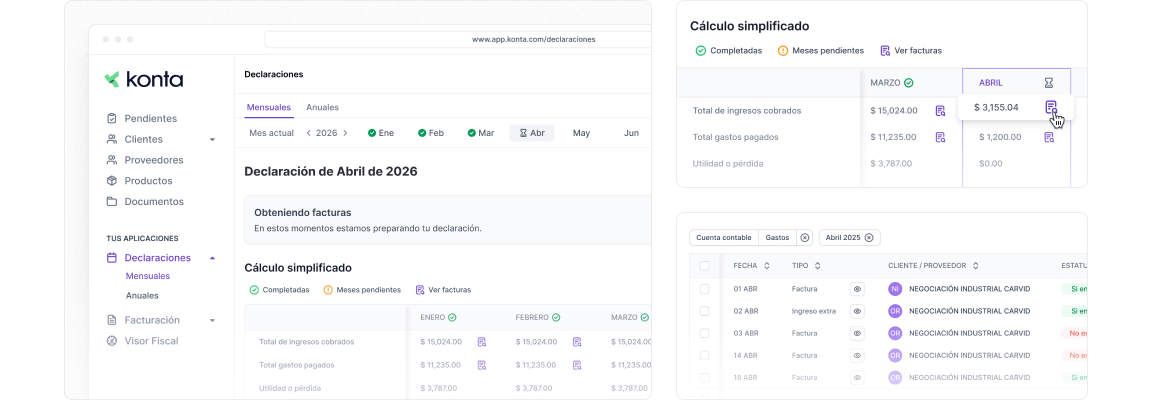Screen dimensions: 1152x400
Task: Go to previous year before 2026
Action: [309, 133]
